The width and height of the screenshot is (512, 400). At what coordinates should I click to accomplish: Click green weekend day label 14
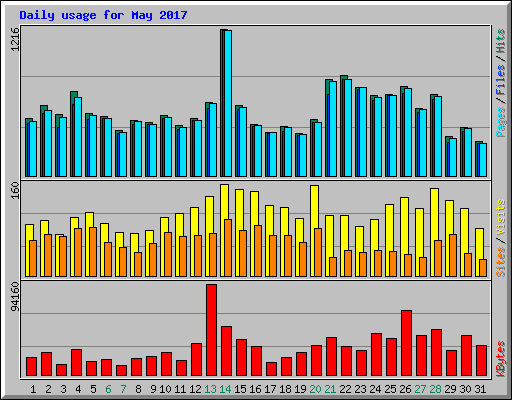(225, 389)
